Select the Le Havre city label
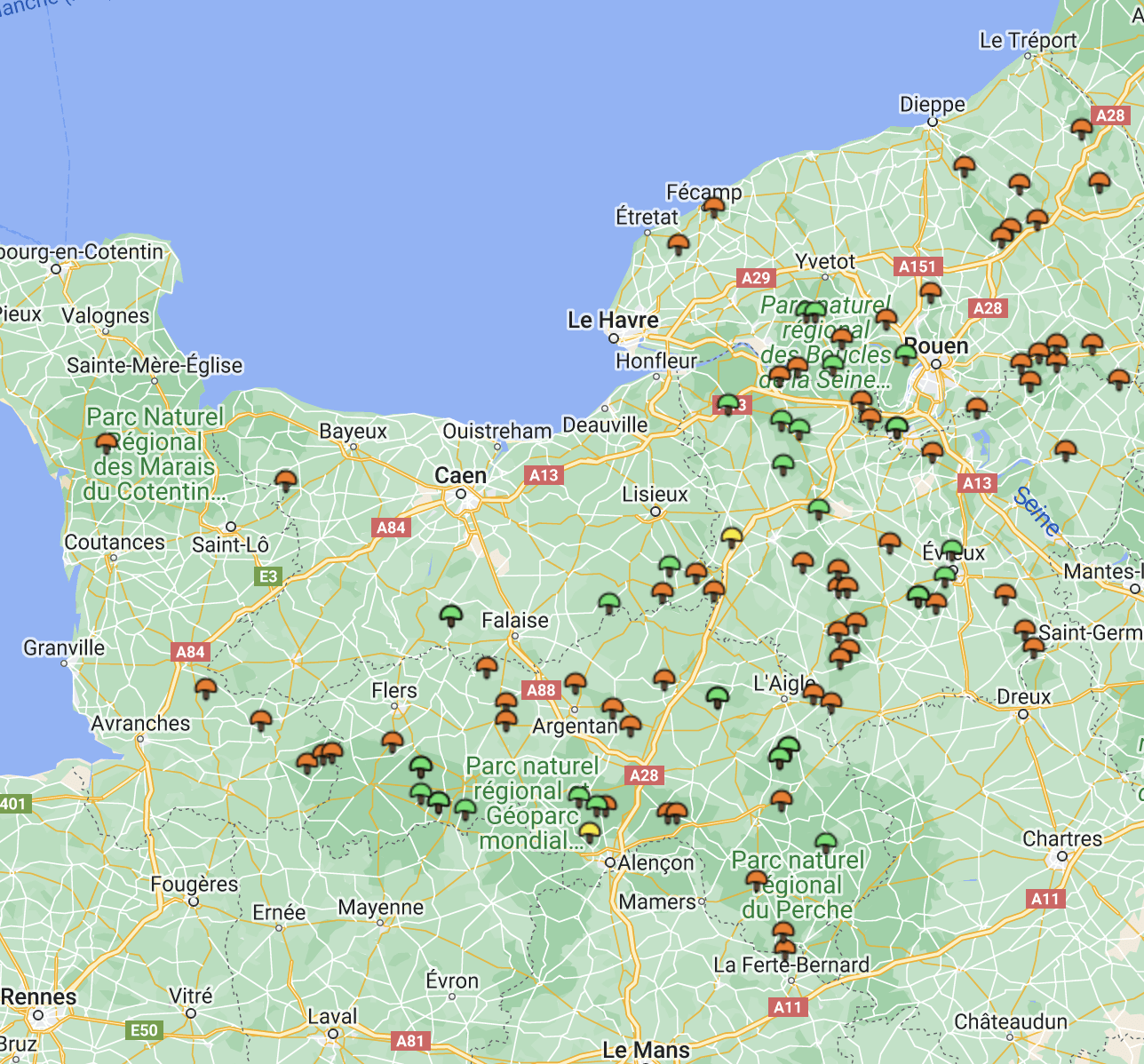Viewport: 1144px width, 1064px height. pos(613,320)
